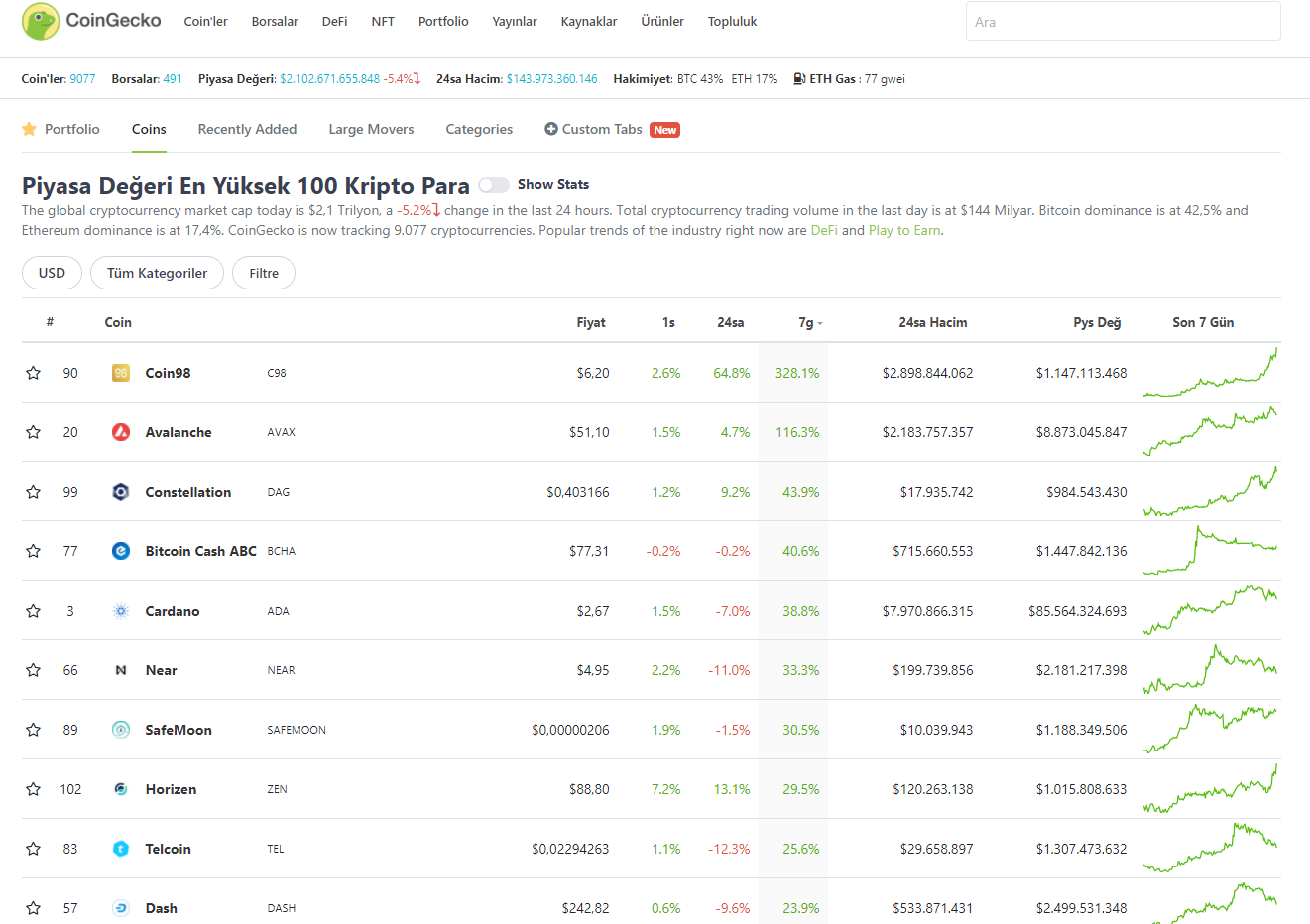Click the Borsalar 491 count link

[173, 79]
